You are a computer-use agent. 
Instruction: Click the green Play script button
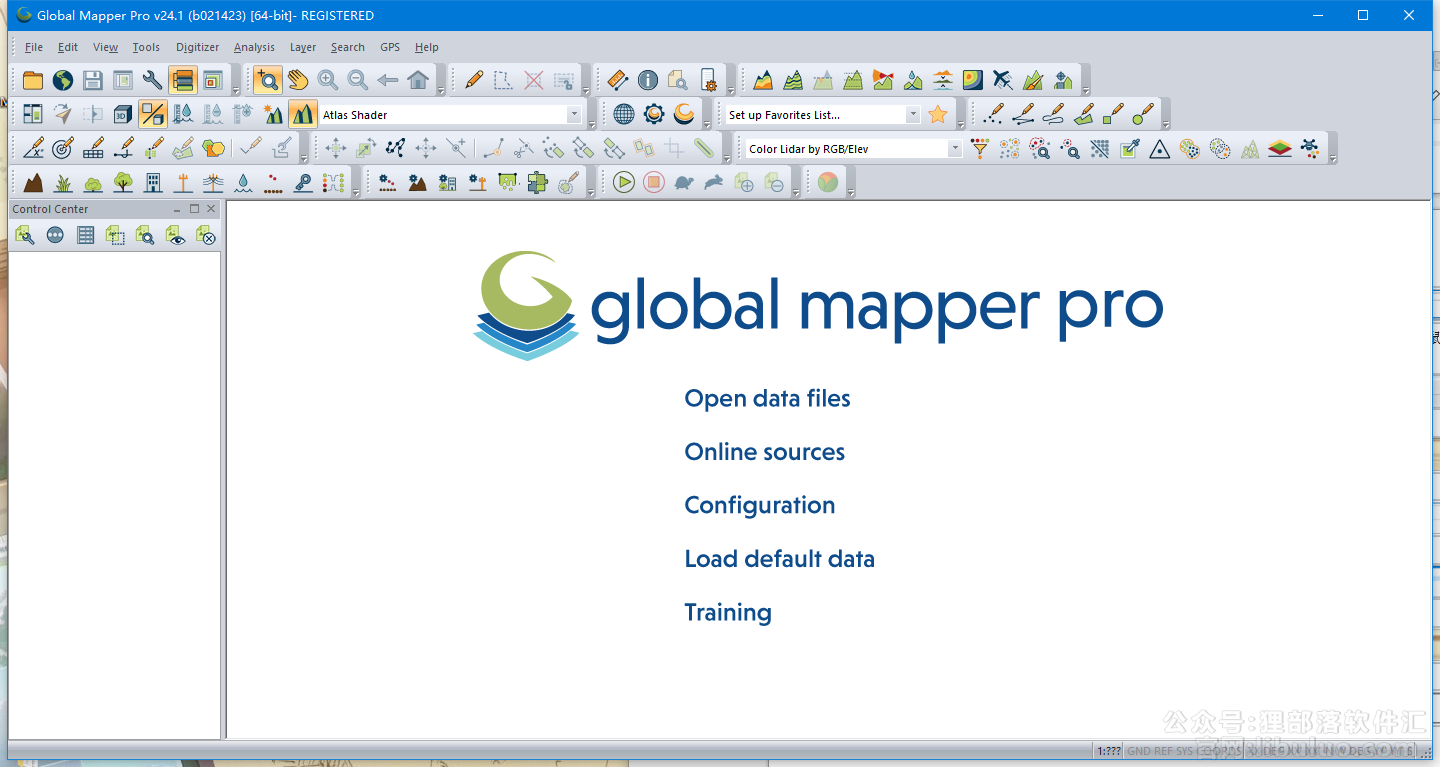[x=624, y=183]
